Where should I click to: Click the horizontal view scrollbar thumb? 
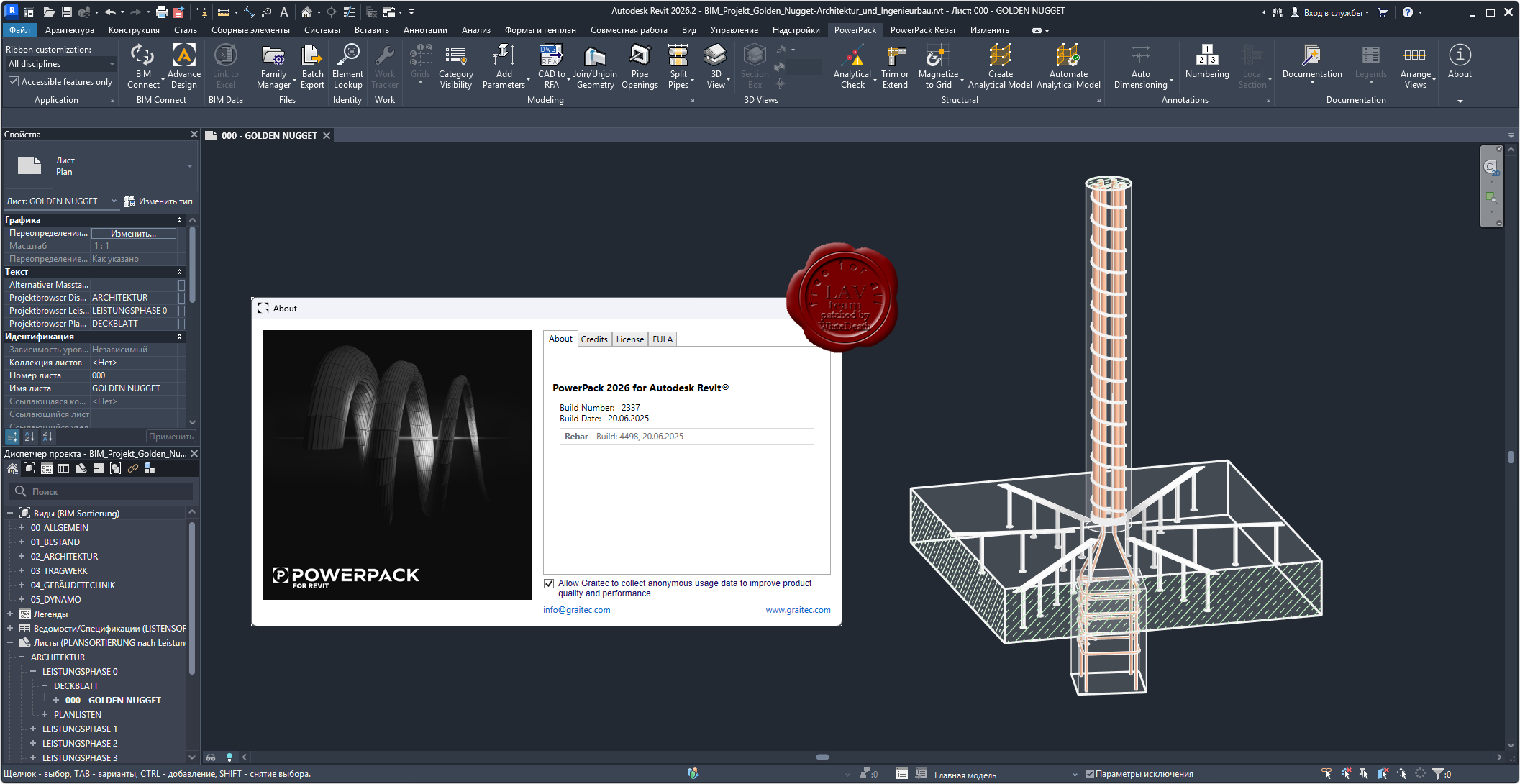click(822, 757)
